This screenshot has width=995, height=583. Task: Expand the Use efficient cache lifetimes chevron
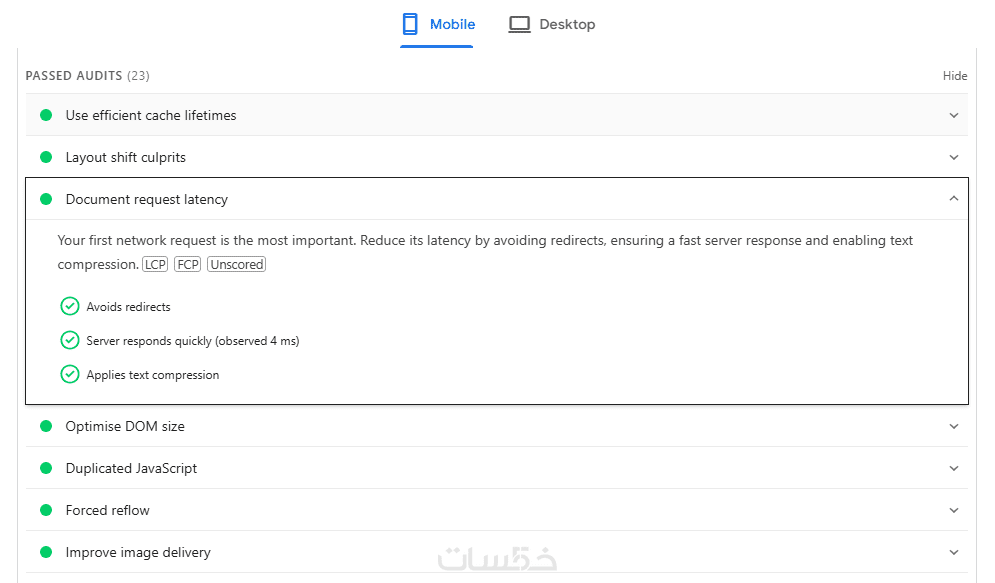click(954, 115)
